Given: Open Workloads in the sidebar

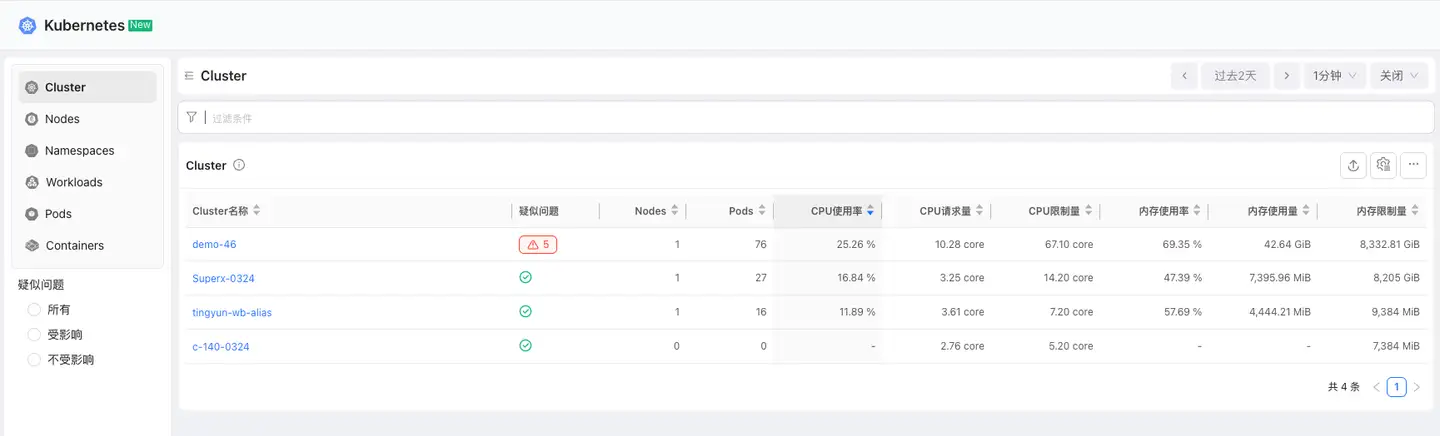Looking at the screenshot, I should click(x=73, y=182).
